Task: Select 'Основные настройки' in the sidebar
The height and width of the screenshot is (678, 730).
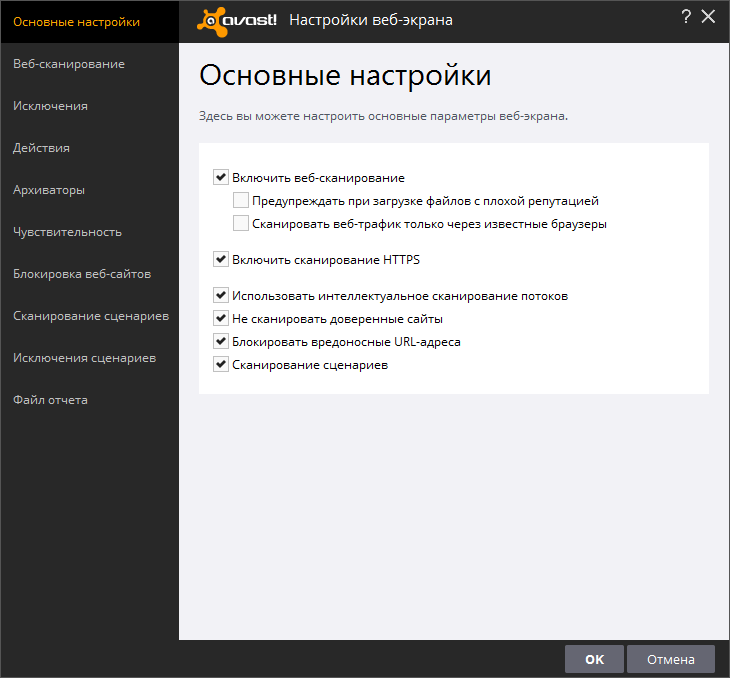Action: coord(90,22)
